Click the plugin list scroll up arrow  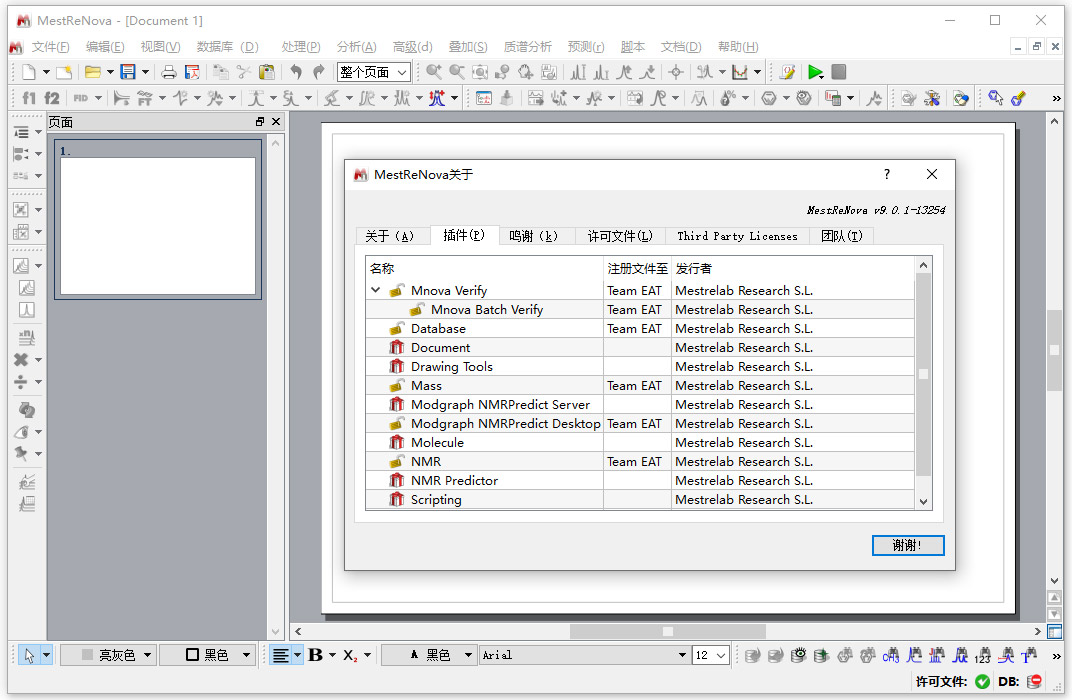pyautogui.click(x=923, y=265)
